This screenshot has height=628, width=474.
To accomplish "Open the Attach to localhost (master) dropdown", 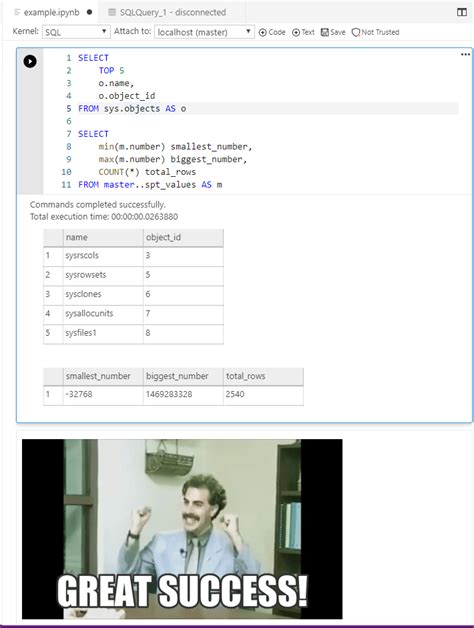I will 204,32.
